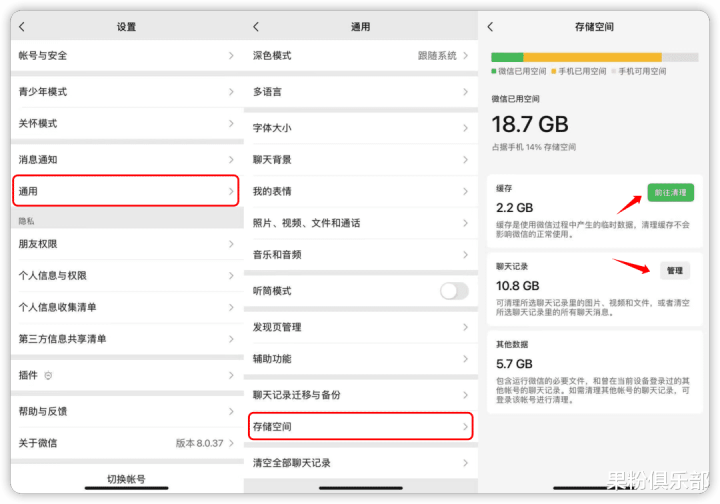Click the 18.7 GB storage value
The image size is (720, 504).
point(530,124)
